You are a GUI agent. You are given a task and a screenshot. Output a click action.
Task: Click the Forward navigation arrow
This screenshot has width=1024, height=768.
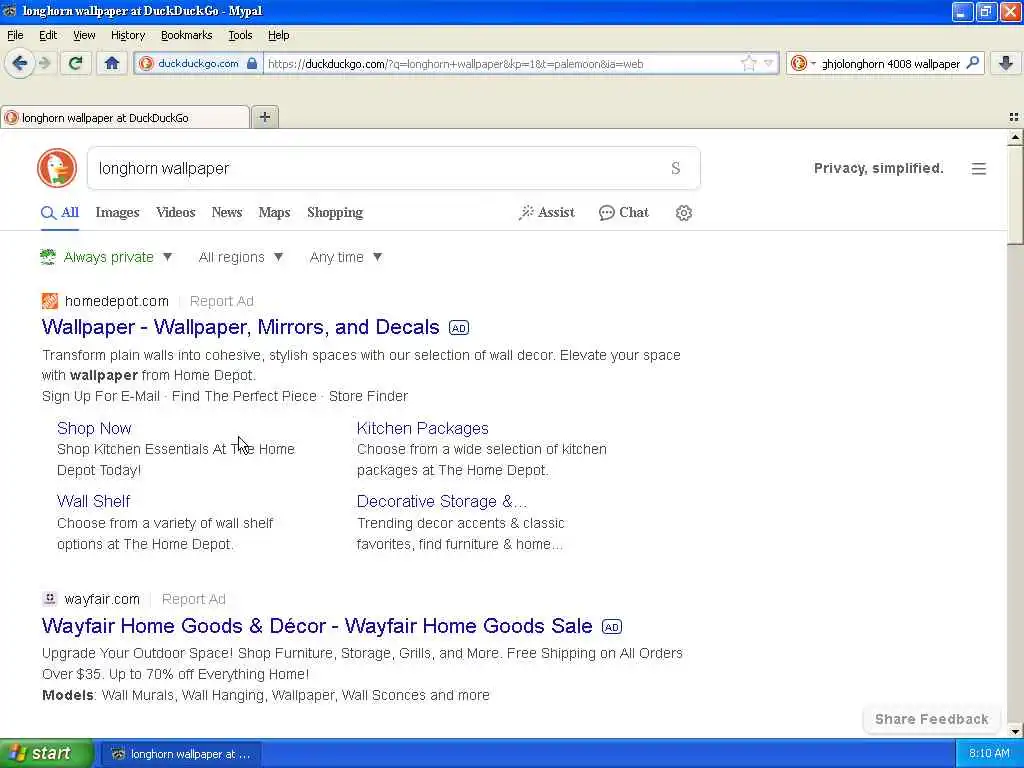[x=44, y=63]
